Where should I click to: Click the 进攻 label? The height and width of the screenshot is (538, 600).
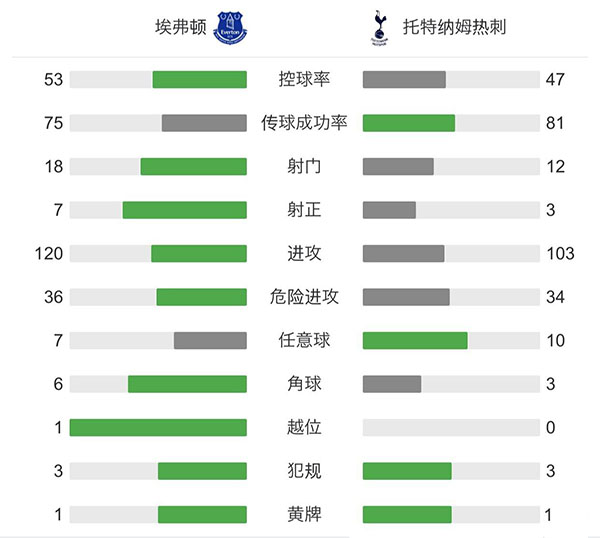[x=304, y=253]
